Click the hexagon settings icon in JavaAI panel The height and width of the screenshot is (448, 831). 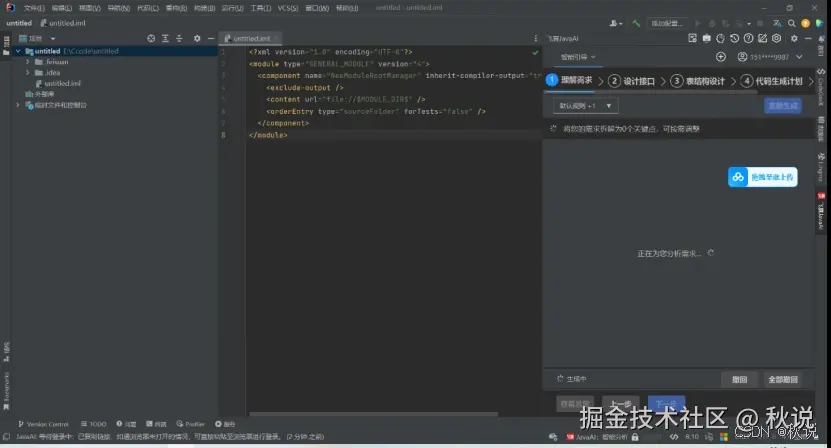(x=776, y=38)
